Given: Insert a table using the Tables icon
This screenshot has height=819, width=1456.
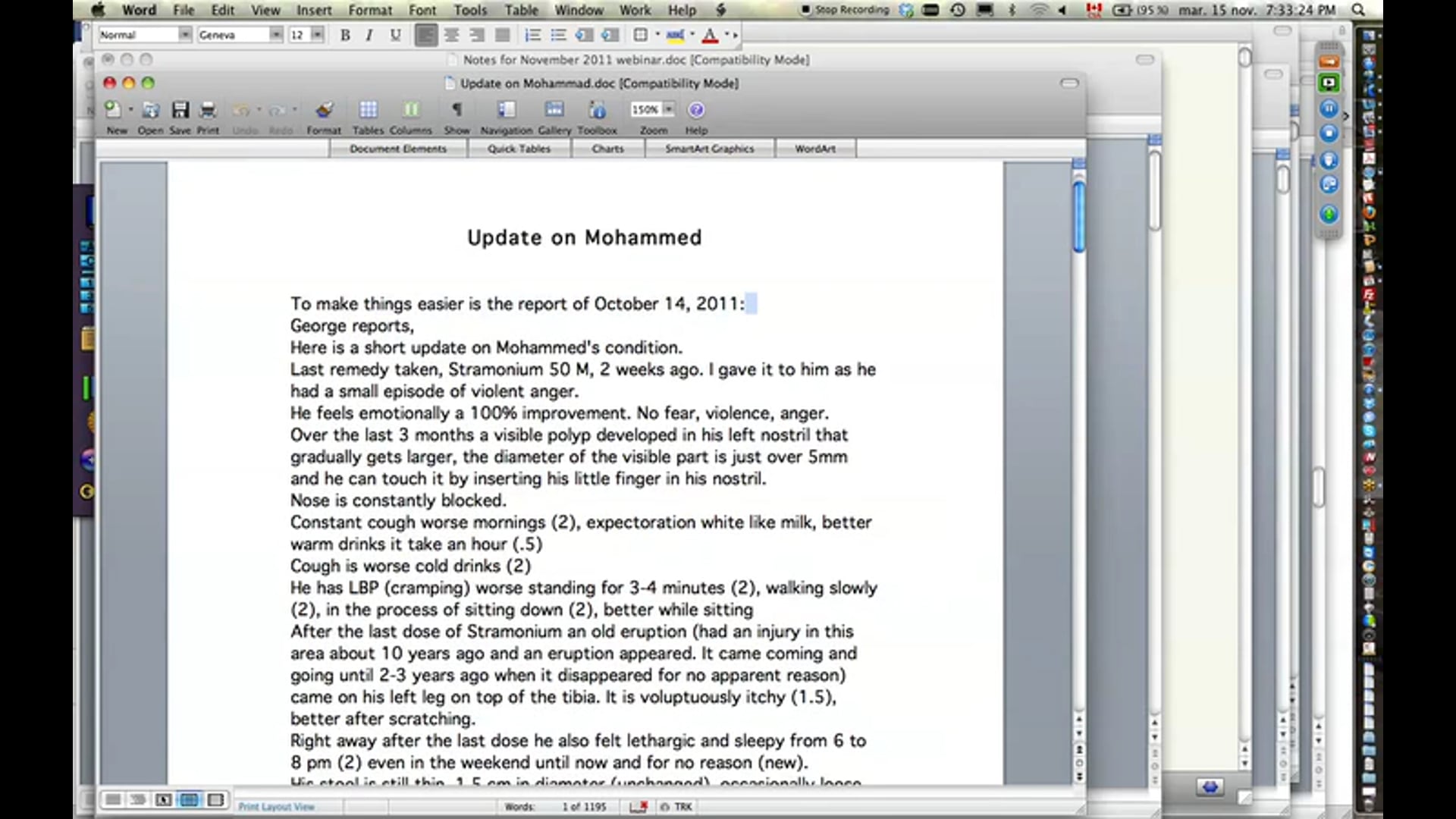Looking at the screenshot, I should (369, 110).
